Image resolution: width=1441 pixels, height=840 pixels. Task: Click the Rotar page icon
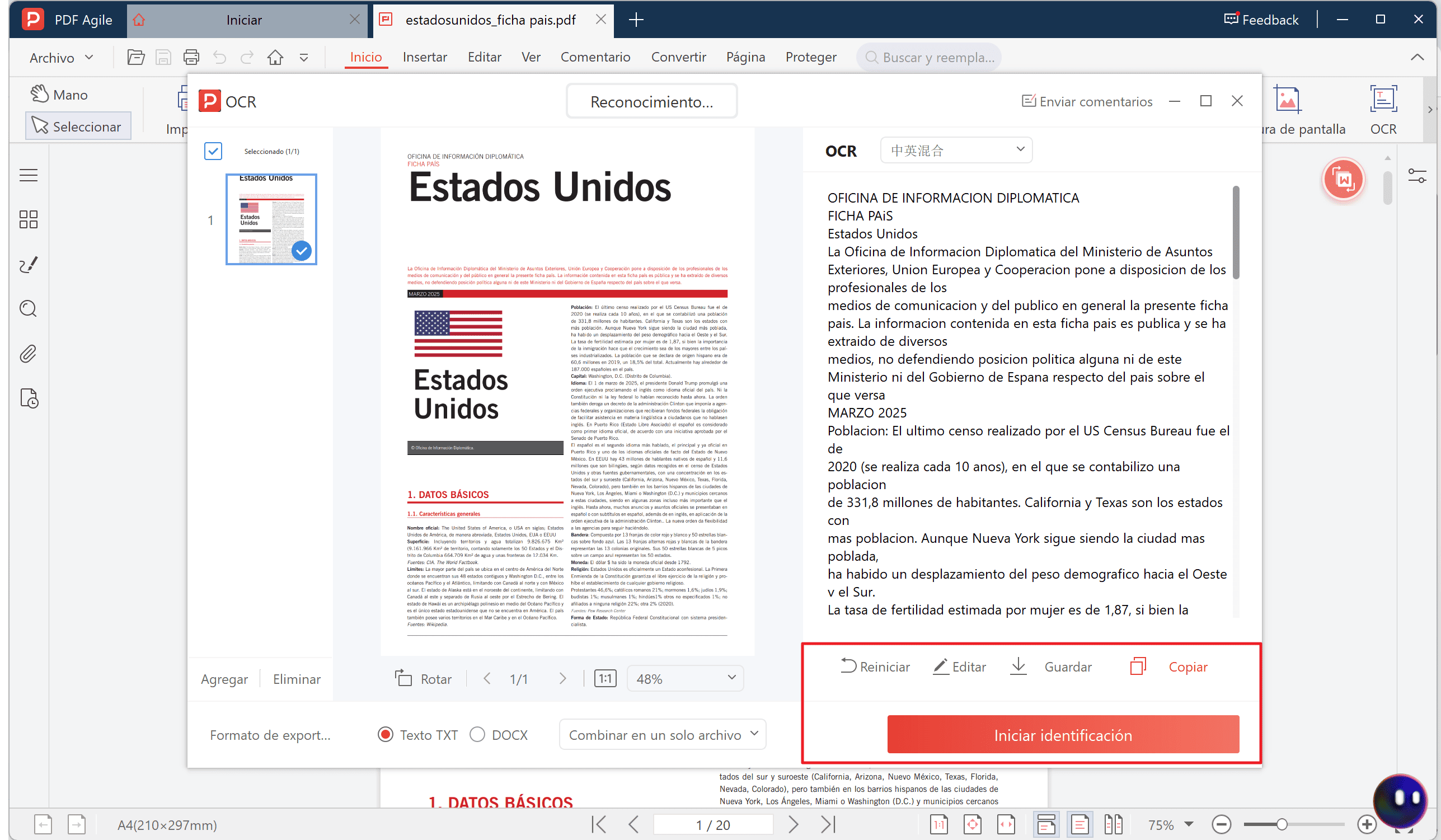(x=403, y=678)
